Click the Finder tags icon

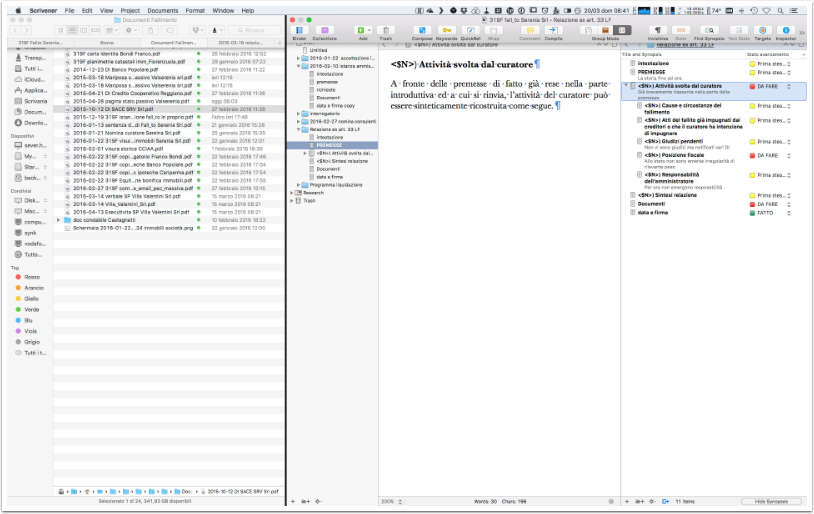169,31
